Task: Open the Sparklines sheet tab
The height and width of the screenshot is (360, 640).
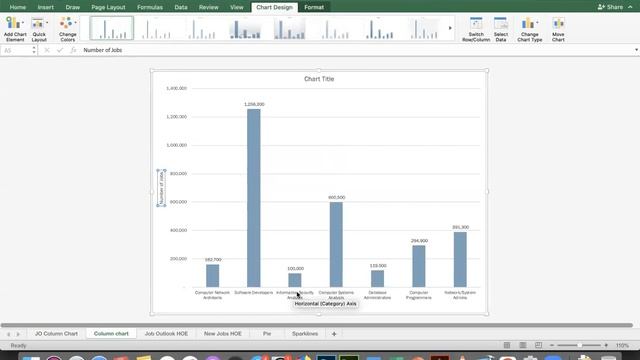Action: 305,334
